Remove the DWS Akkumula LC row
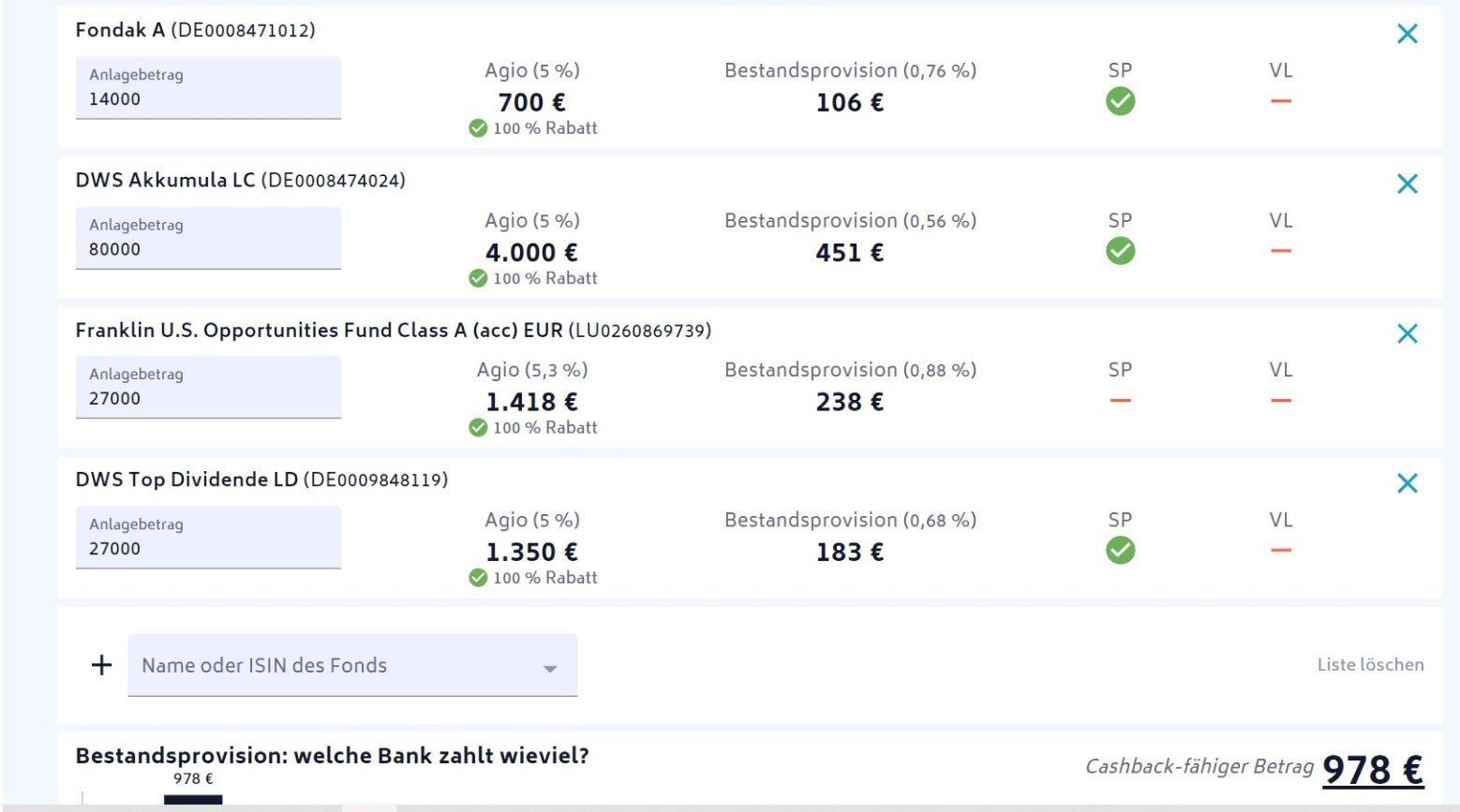 [x=1407, y=184]
